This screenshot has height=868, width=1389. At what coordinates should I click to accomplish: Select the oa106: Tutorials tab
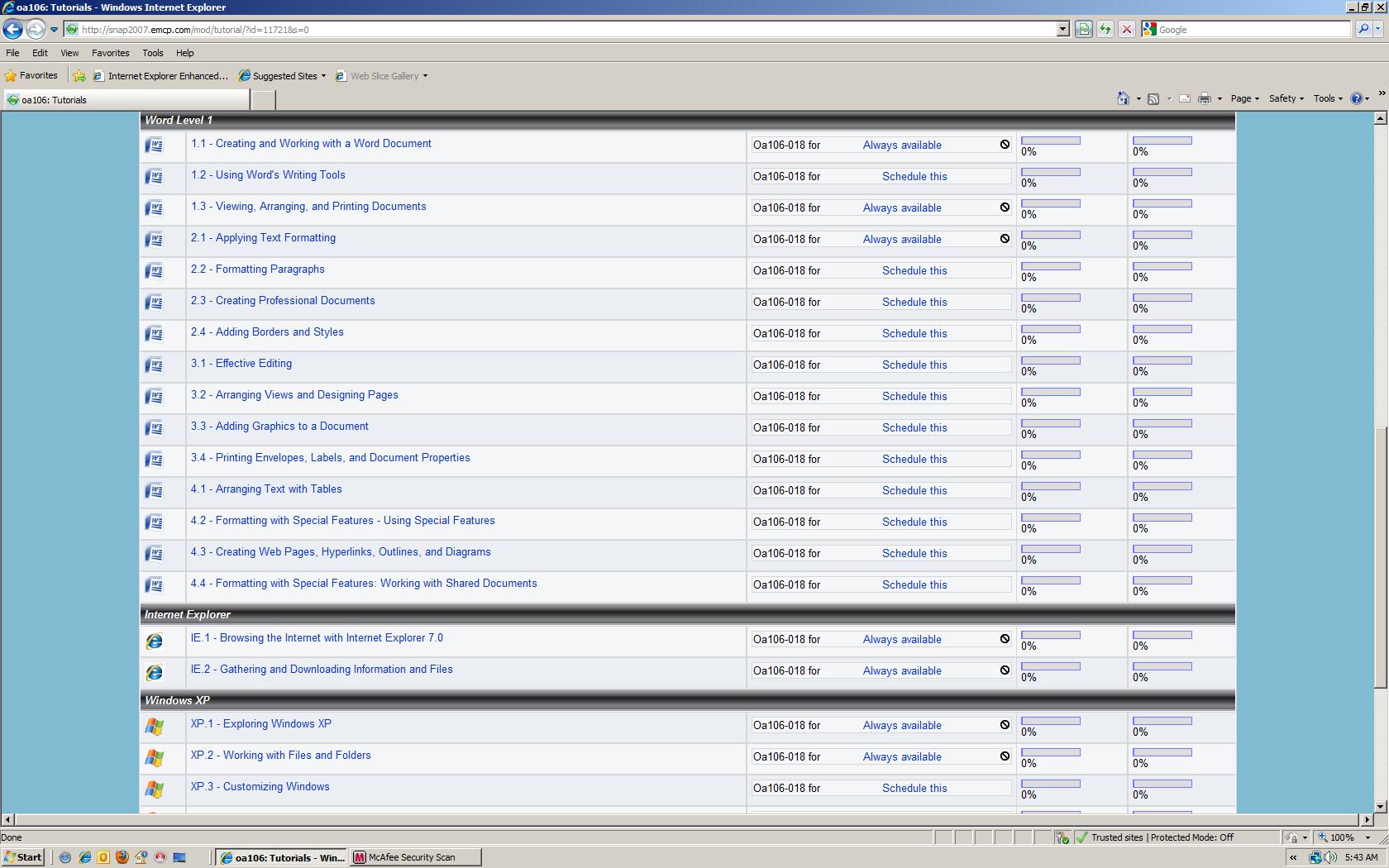point(126,100)
